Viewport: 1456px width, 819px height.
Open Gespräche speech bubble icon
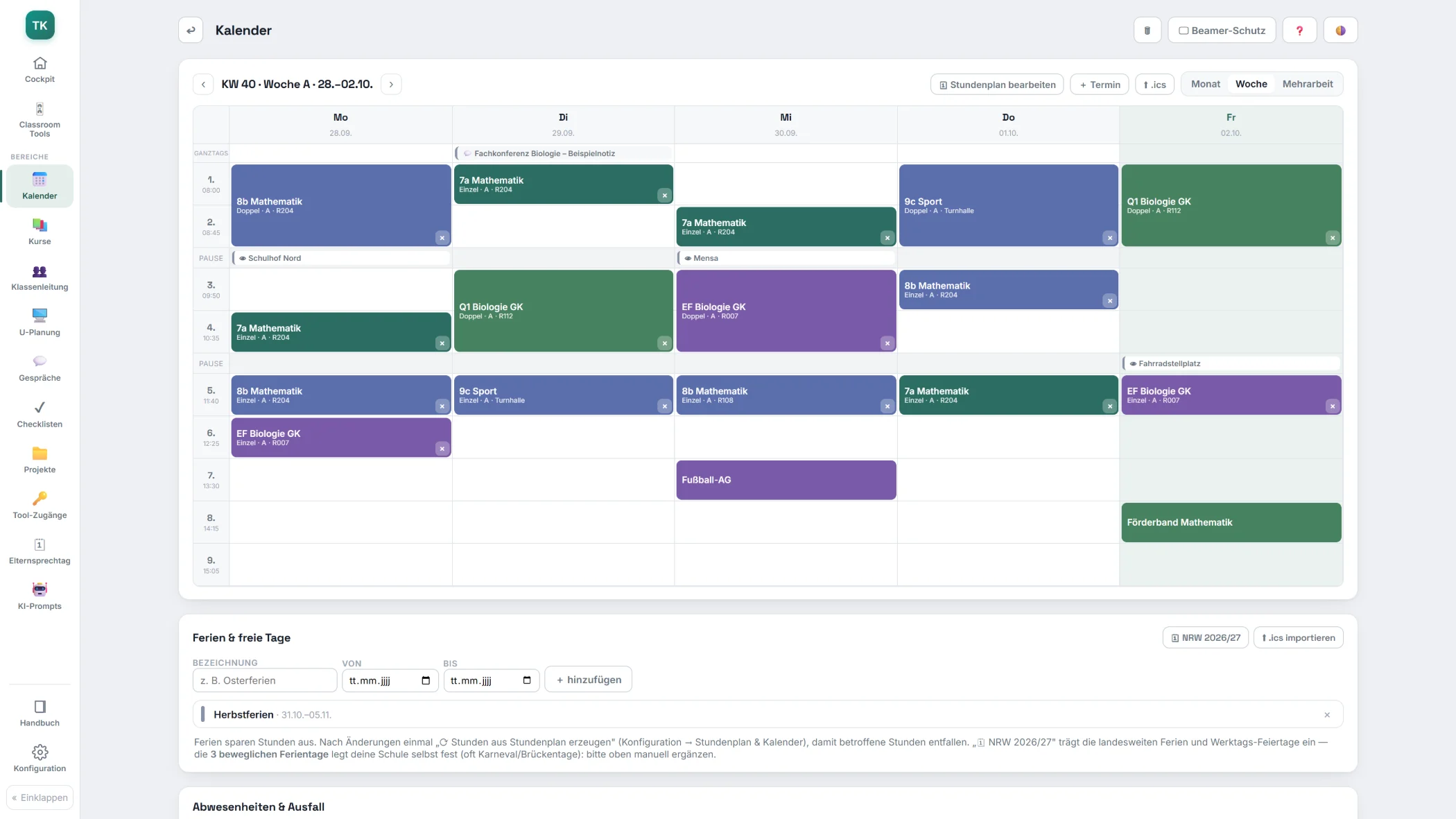coord(40,361)
